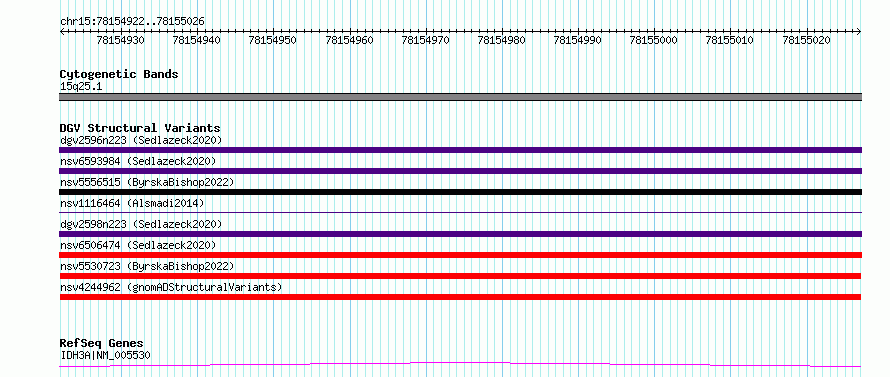The width and height of the screenshot is (890, 377).
Task: Click ruler position 78154950
Action: 273,40
